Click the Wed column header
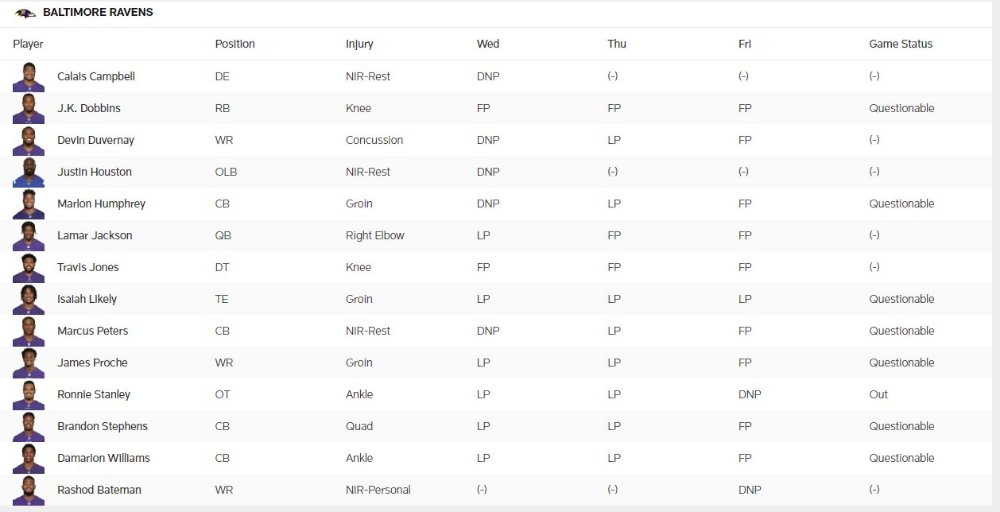This screenshot has width=1000, height=512. (488, 44)
